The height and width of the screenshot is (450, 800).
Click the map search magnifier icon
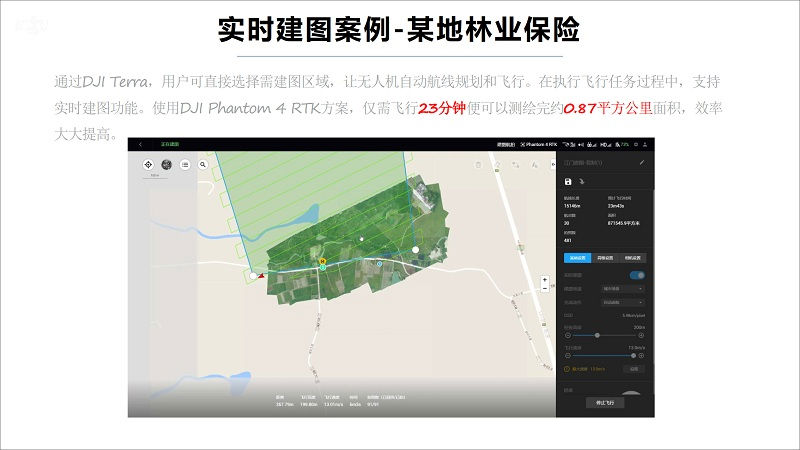(202, 163)
